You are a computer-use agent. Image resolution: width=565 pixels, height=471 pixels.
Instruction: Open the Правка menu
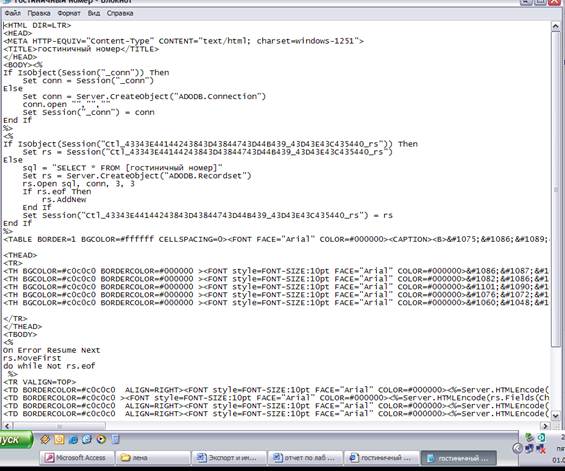pos(39,13)
